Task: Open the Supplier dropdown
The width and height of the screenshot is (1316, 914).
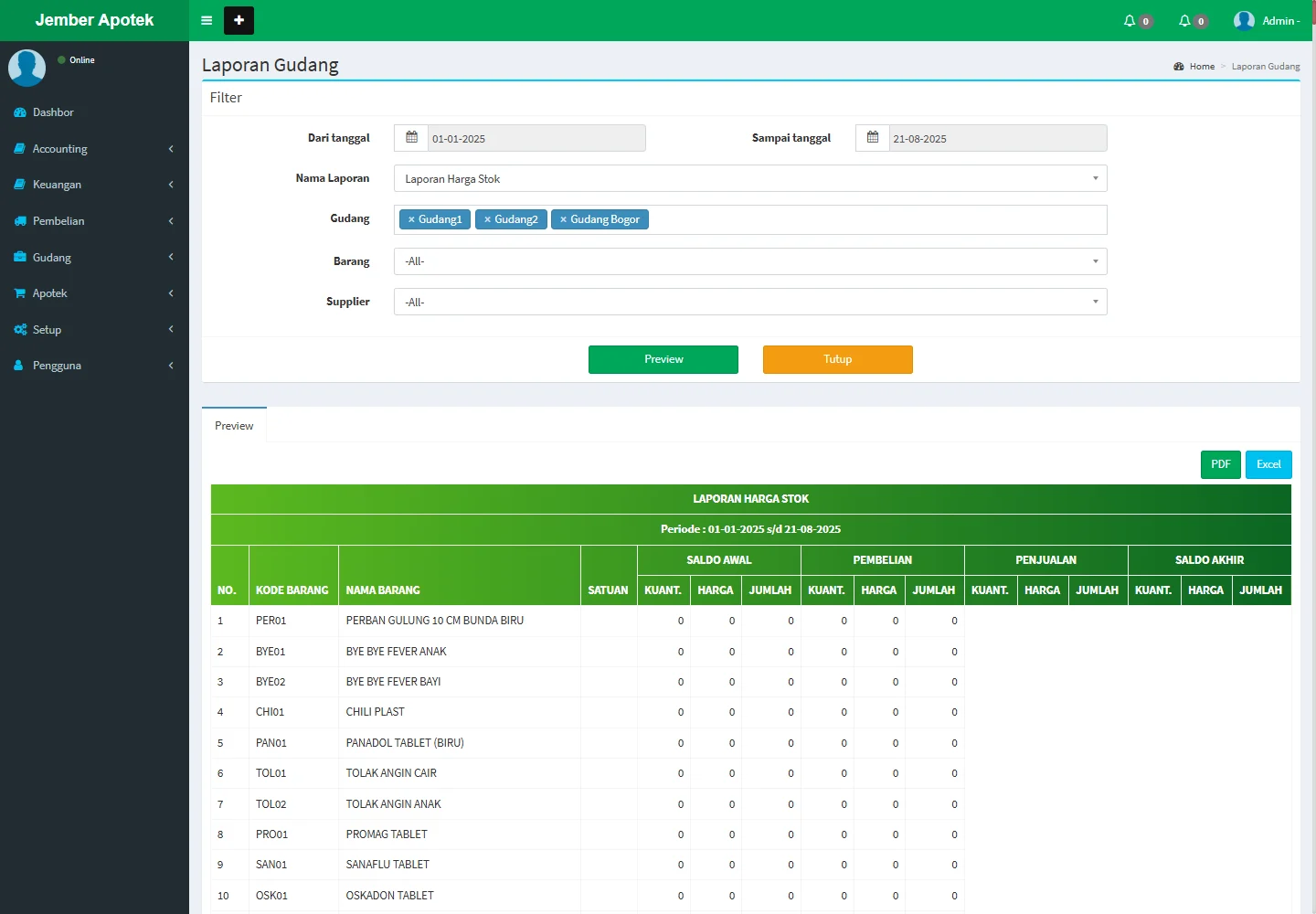Action: 749,302
